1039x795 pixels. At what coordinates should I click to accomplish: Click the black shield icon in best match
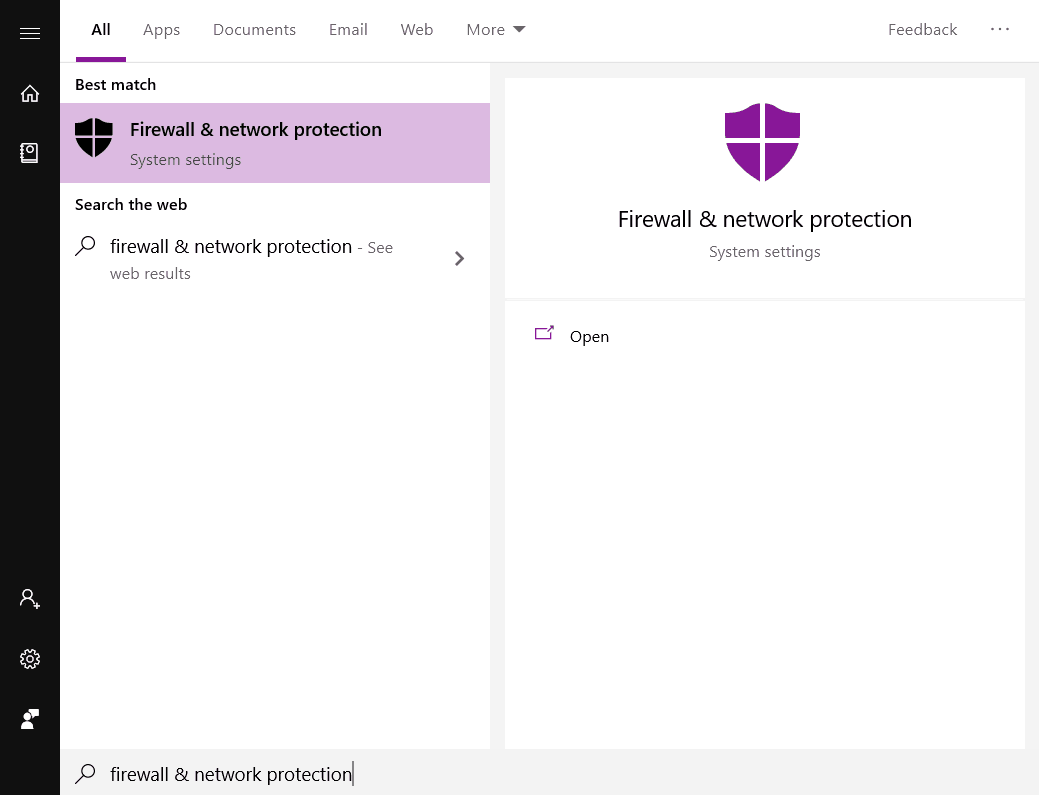tap(94, 138)
